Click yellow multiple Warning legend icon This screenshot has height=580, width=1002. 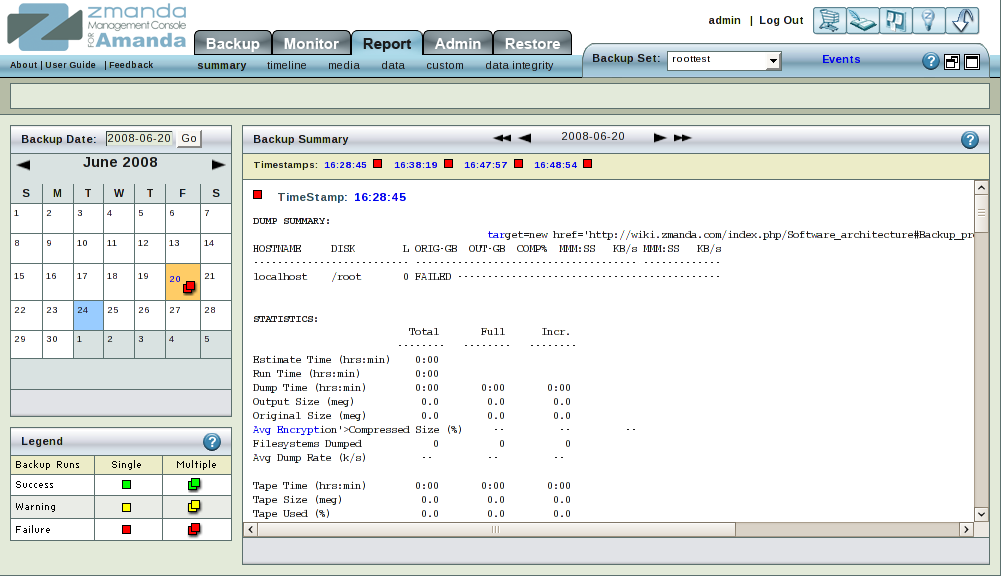[194, 507]
